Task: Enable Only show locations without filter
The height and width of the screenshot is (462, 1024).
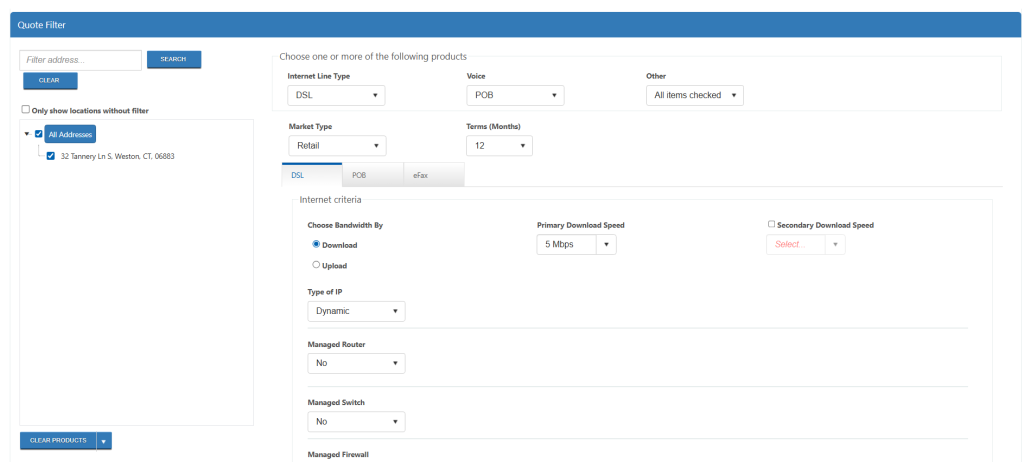Action: pos(25,110)
